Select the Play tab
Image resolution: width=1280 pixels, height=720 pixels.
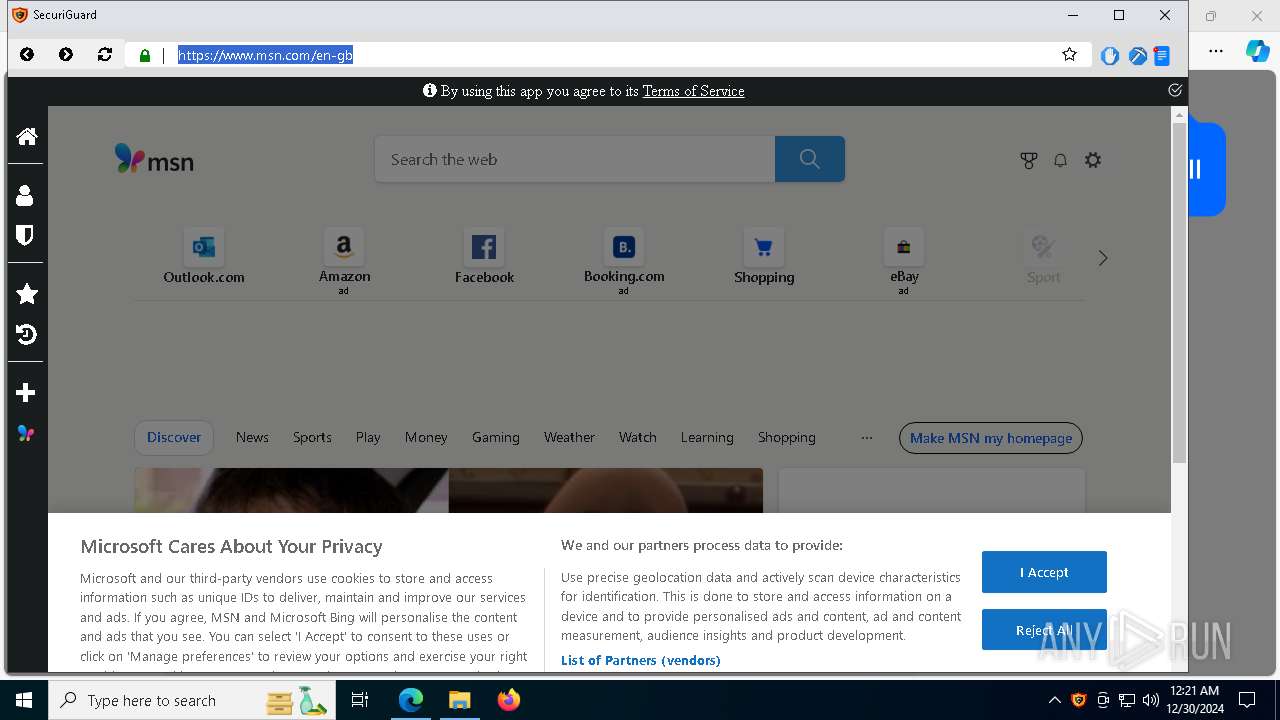368,438
